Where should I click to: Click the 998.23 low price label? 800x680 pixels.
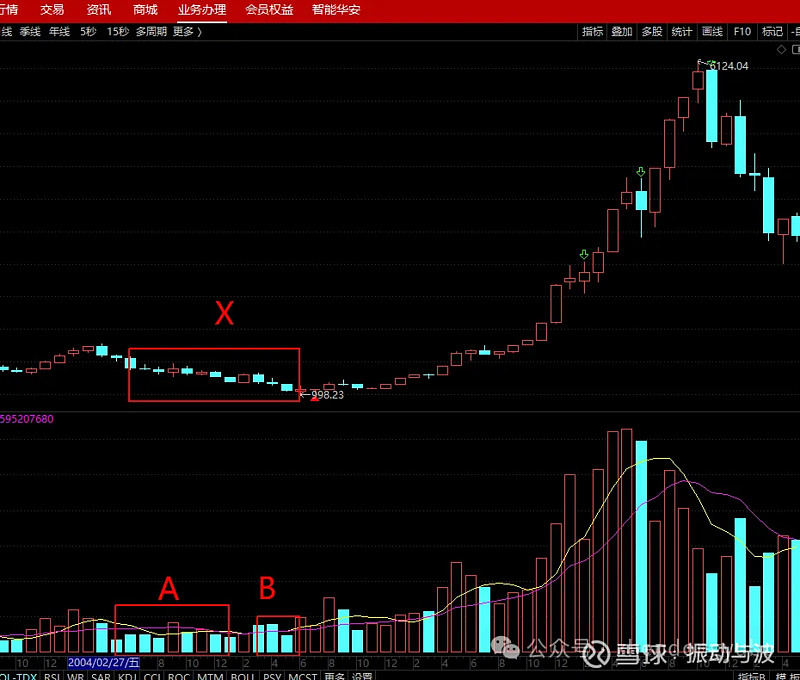click(x=328, y=395)
